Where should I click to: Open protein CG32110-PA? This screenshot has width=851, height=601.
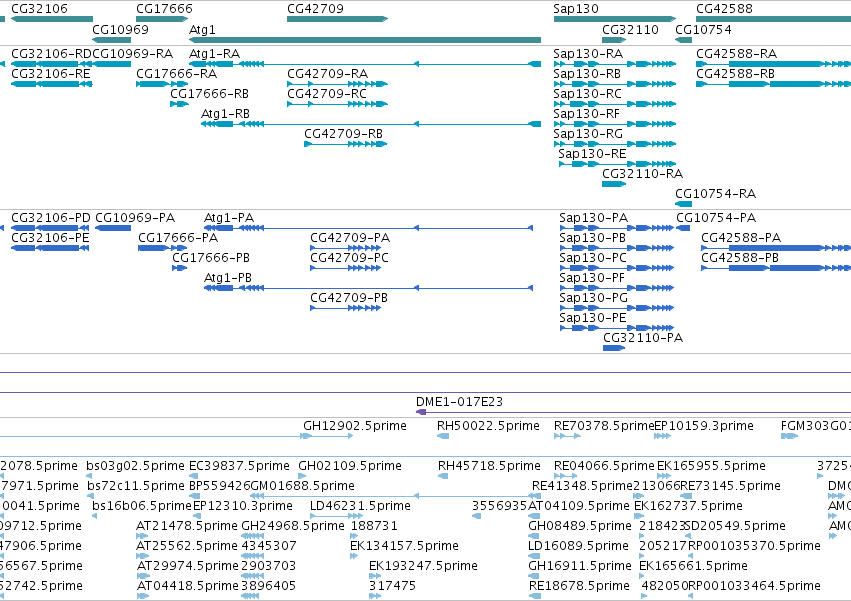click(x=643, y=338)
